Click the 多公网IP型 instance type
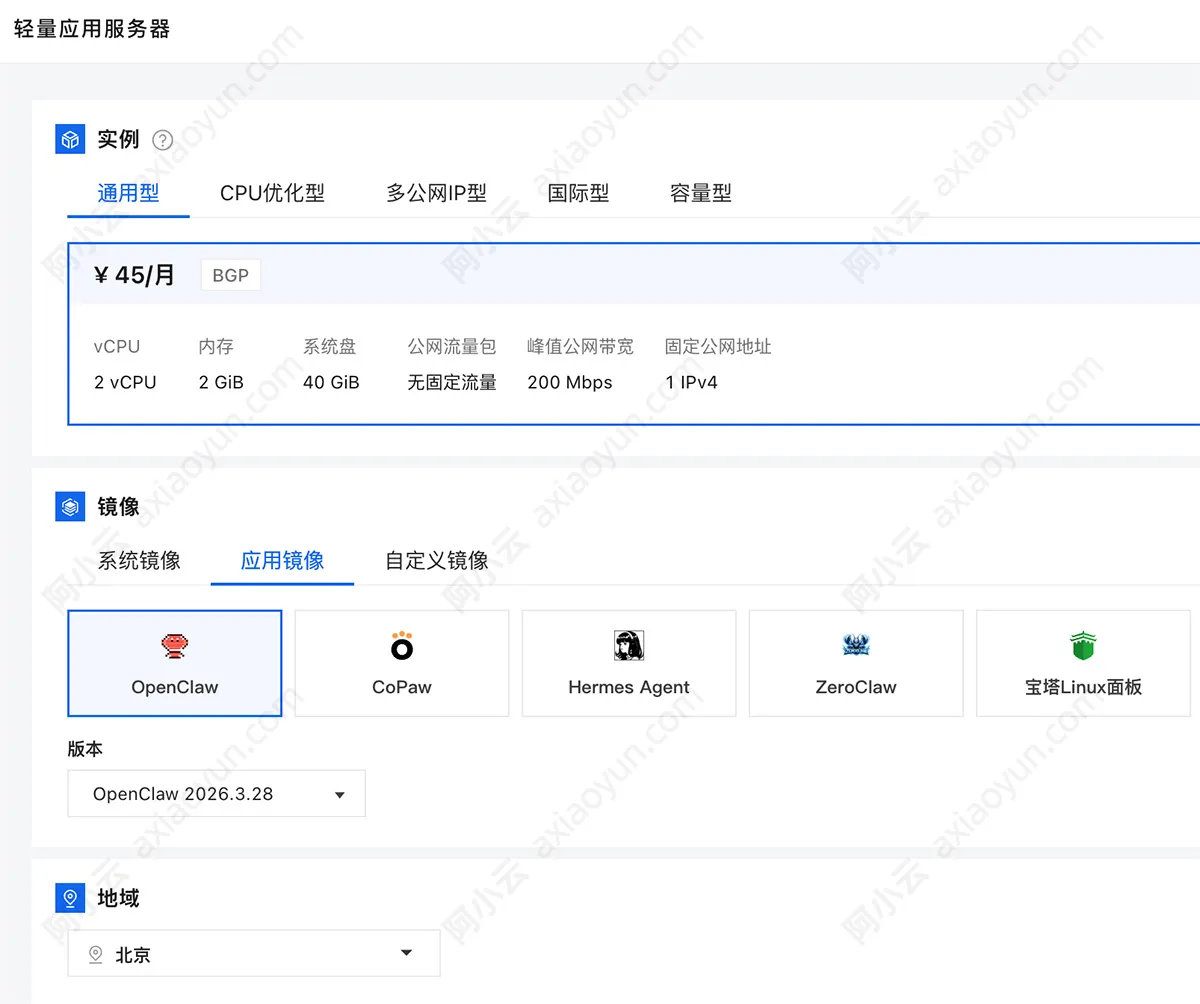Screen dimensions: 1200x1004 click(x=436, y=193)
